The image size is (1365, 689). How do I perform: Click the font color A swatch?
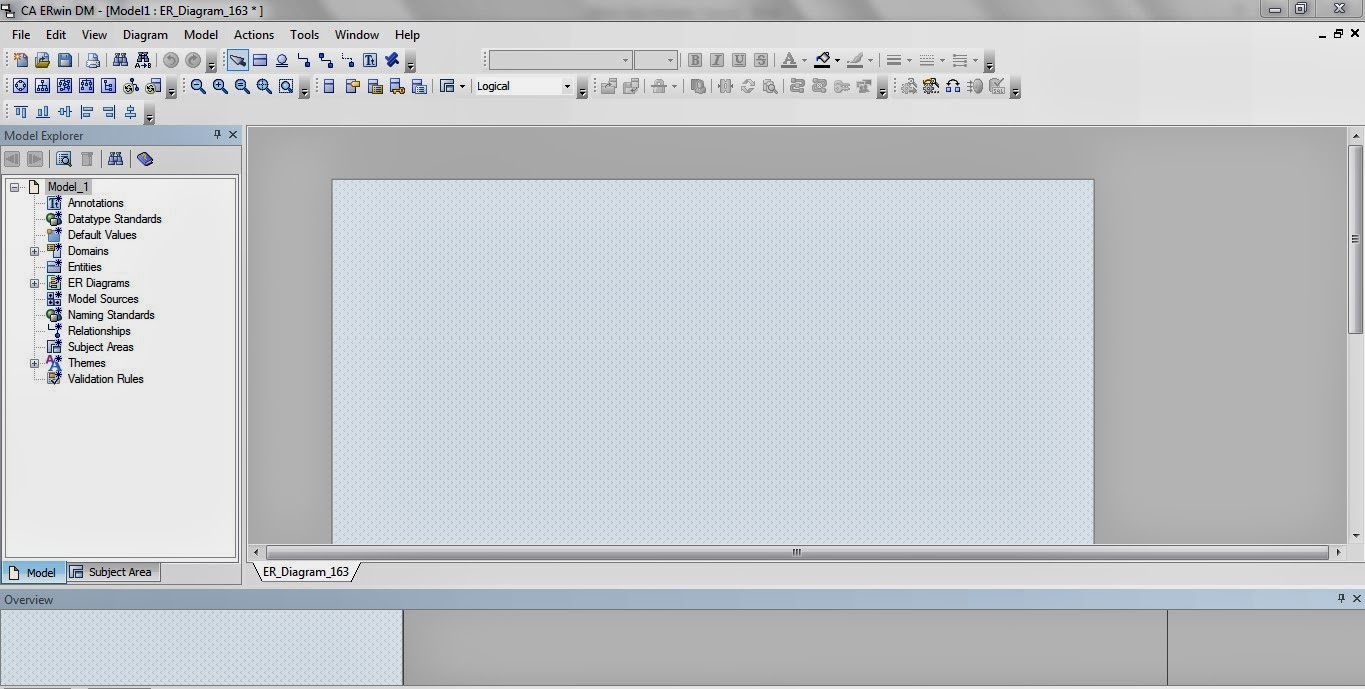[x=789, y=61]
